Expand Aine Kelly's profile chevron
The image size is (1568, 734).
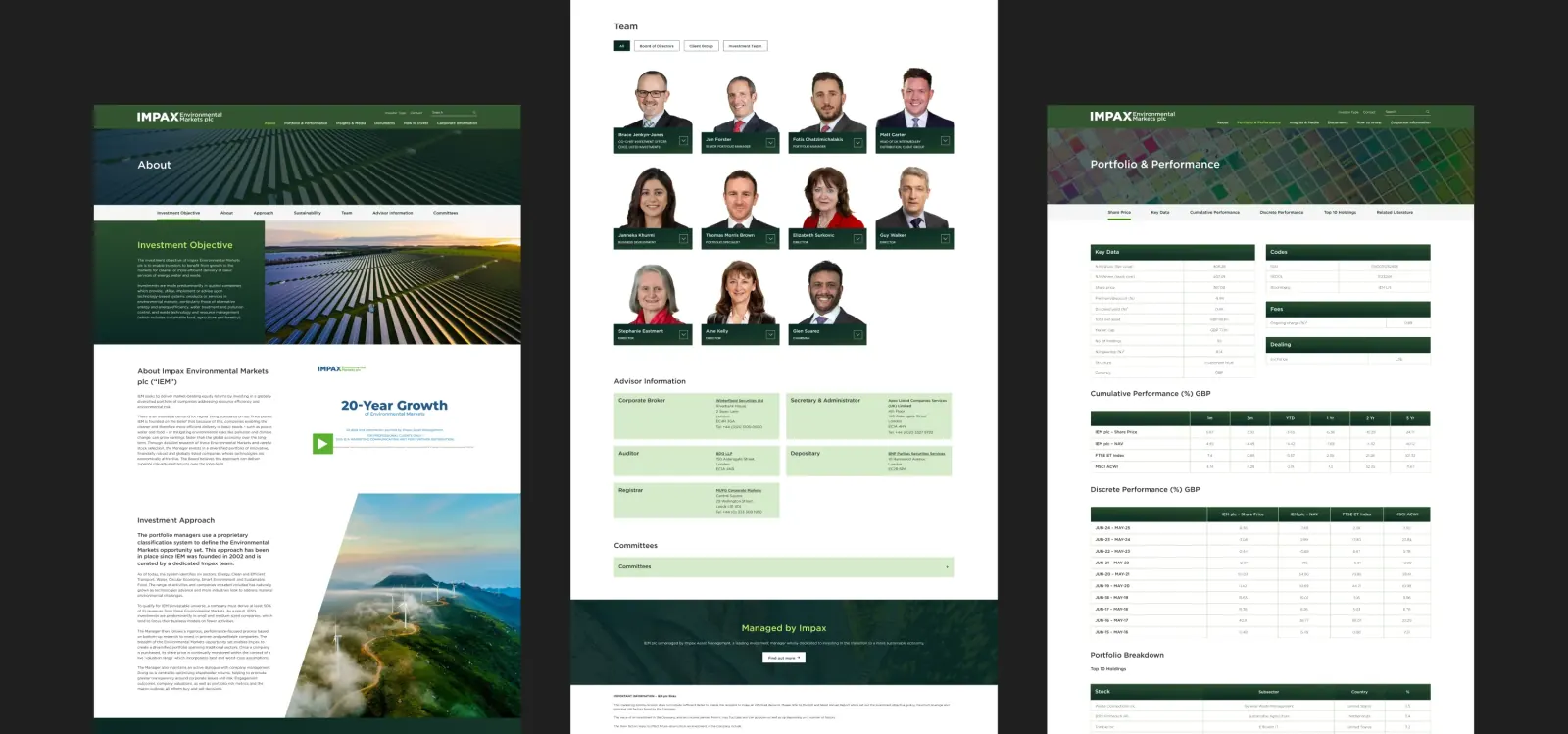(770, 335)
